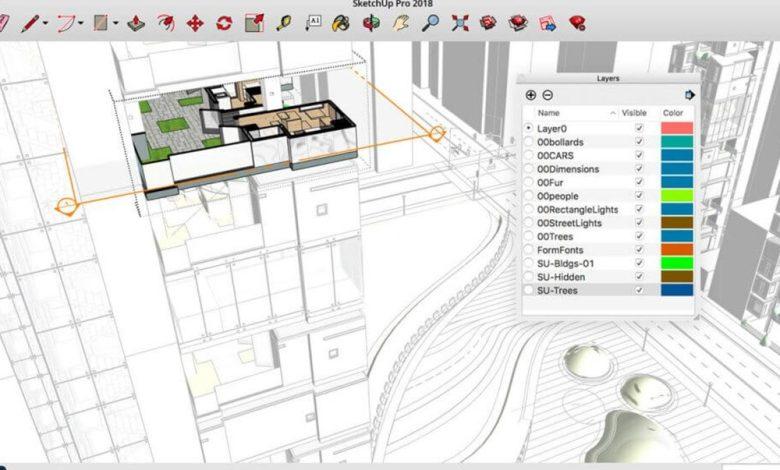Open the Extension Warehouse

point(518,23)
